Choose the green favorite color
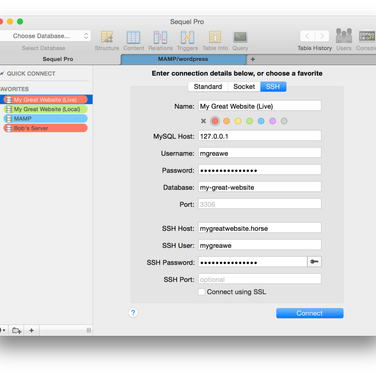Image resolution: width=376 pixels, height=376 pixels. click(249, 121)
